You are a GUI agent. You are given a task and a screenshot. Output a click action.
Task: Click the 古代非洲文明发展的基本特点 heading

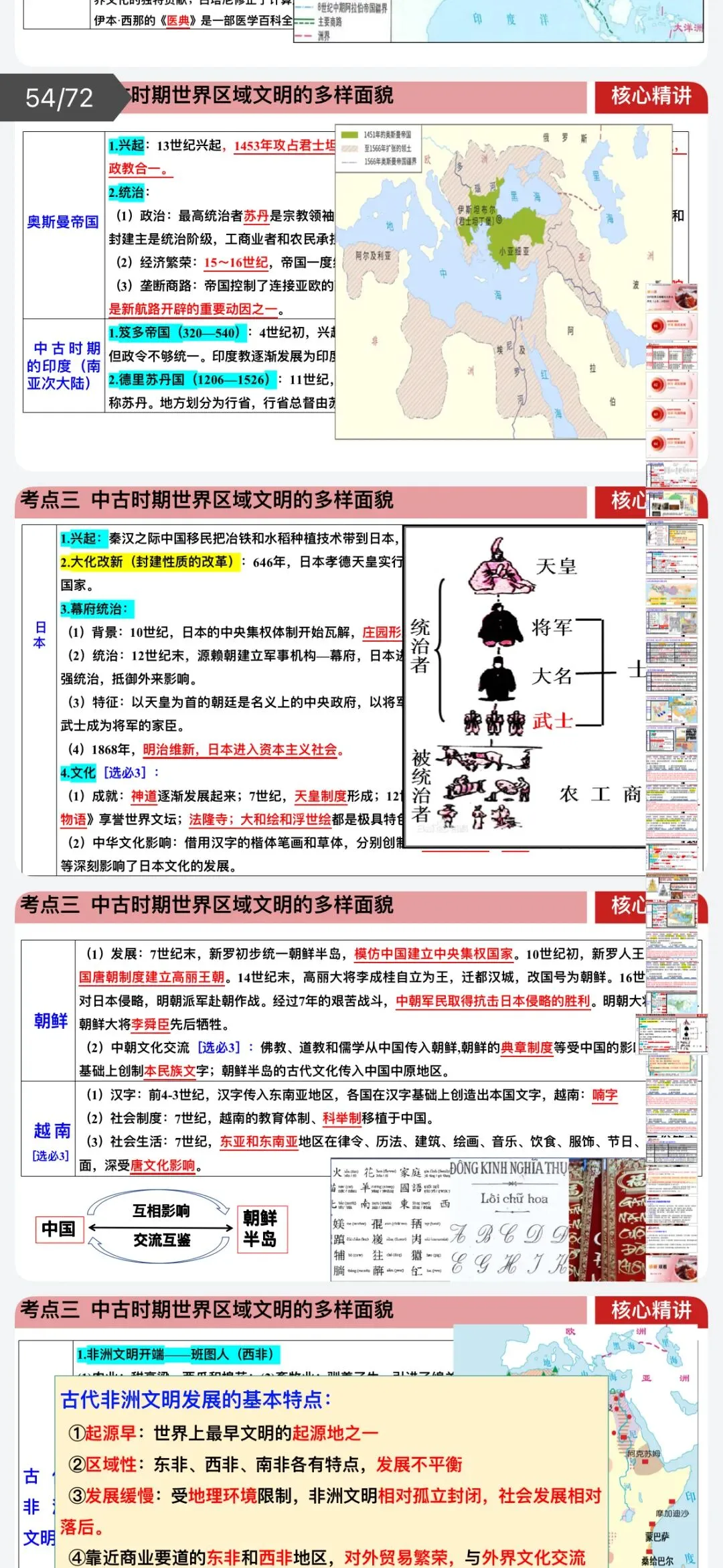(196, 1399)
